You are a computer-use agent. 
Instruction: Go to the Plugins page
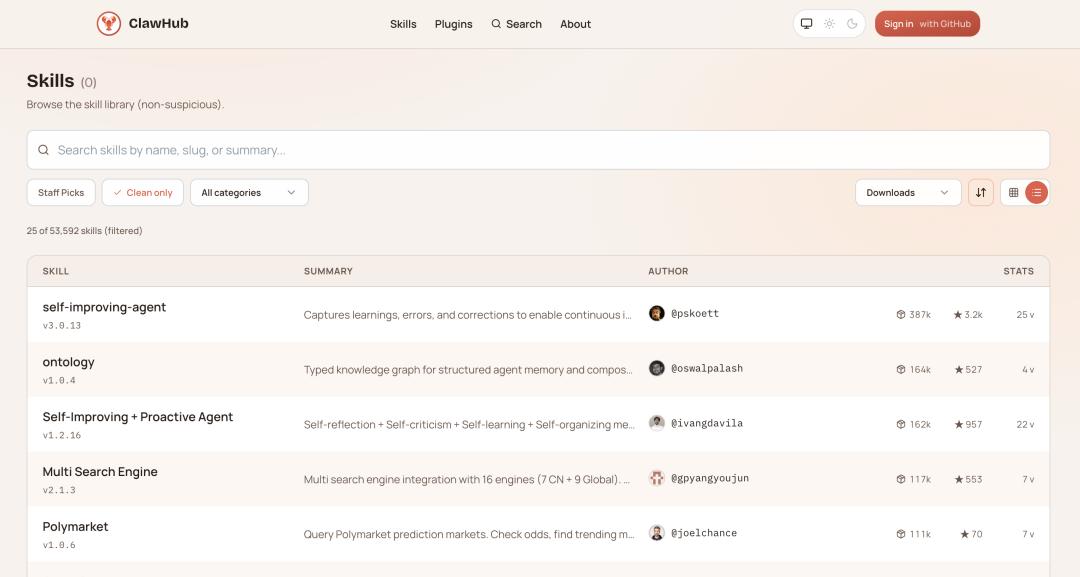453,24
